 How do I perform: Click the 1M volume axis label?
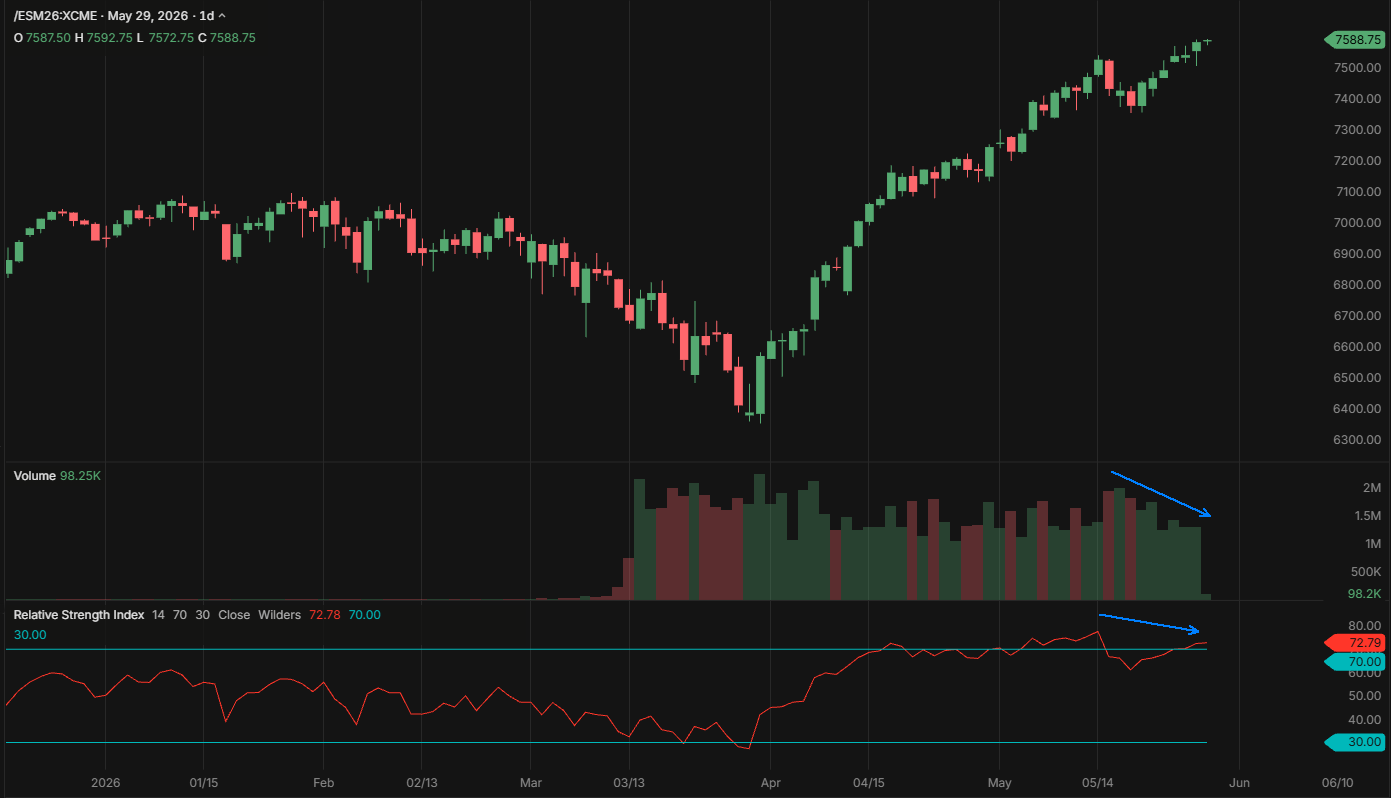coord(1371,544)
